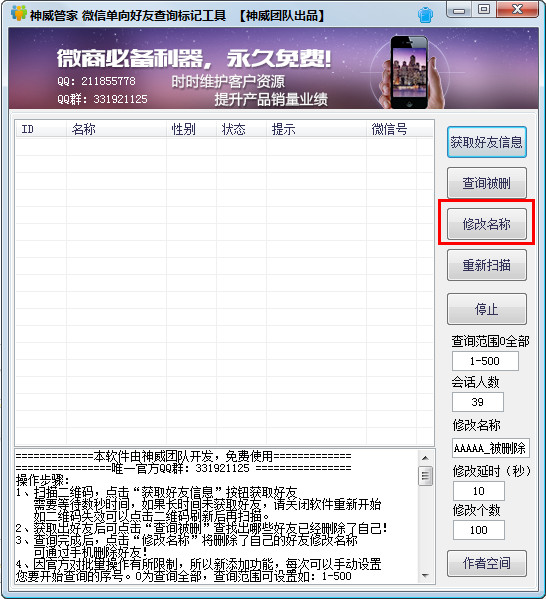Sort by the 性别 column header
This screenshot has height=599, width=546.
(x=191, y=130)
